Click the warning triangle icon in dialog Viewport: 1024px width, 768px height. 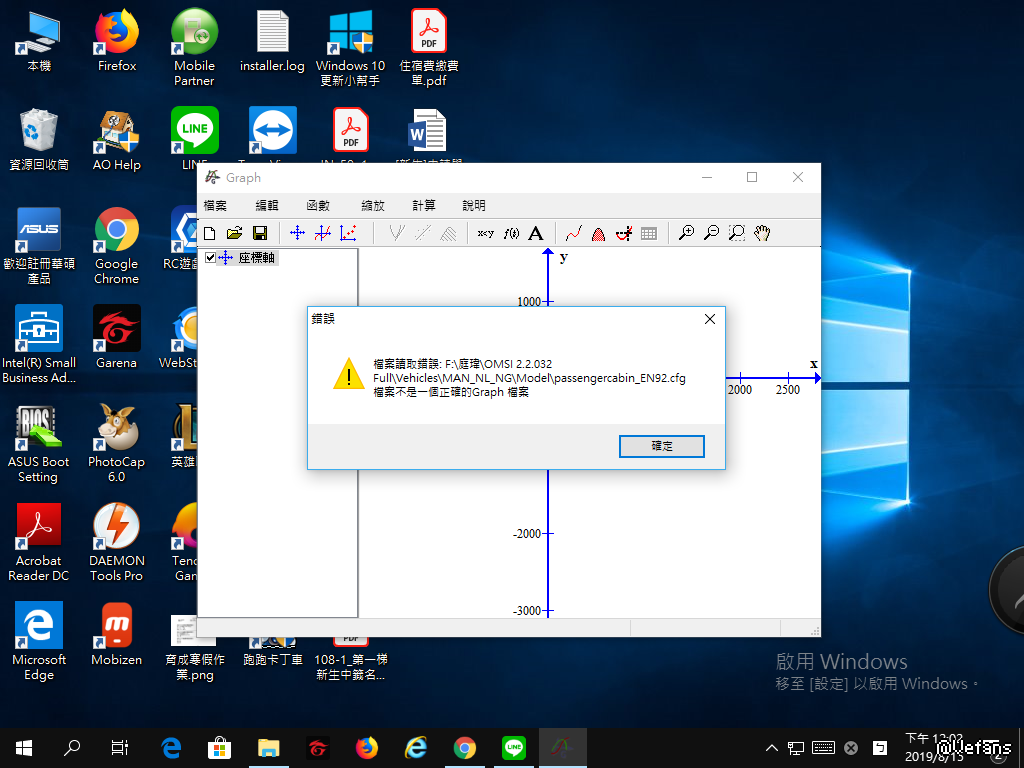click(x=349, y=374)
